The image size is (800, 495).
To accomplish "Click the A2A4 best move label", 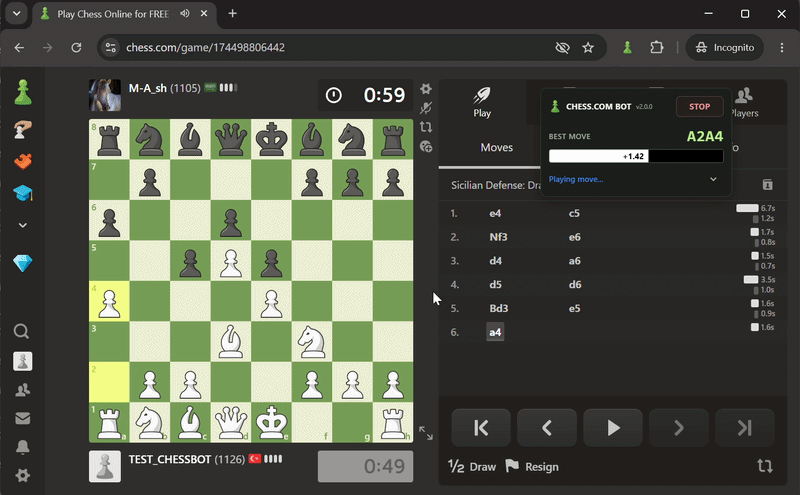I will [x=705, y=136].
